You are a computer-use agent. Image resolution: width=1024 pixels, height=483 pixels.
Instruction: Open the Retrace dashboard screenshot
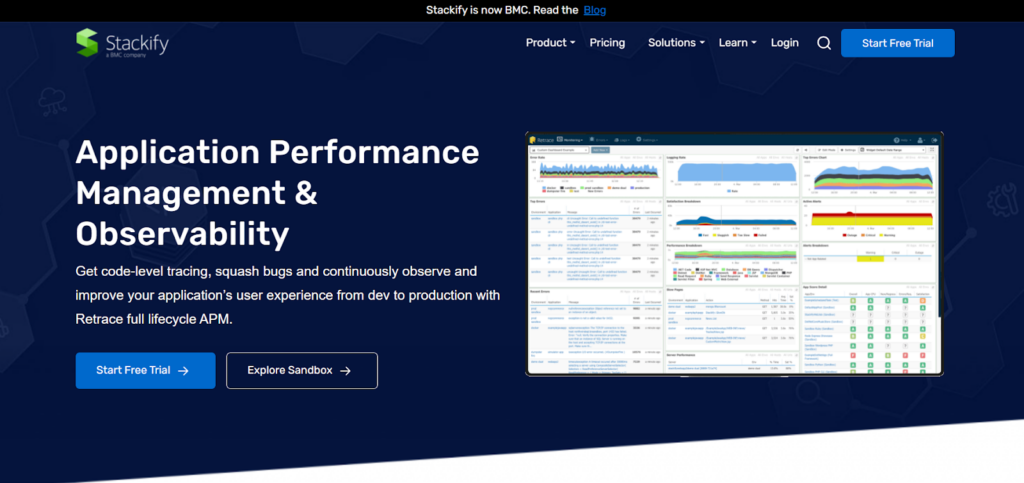pos(734,254)
